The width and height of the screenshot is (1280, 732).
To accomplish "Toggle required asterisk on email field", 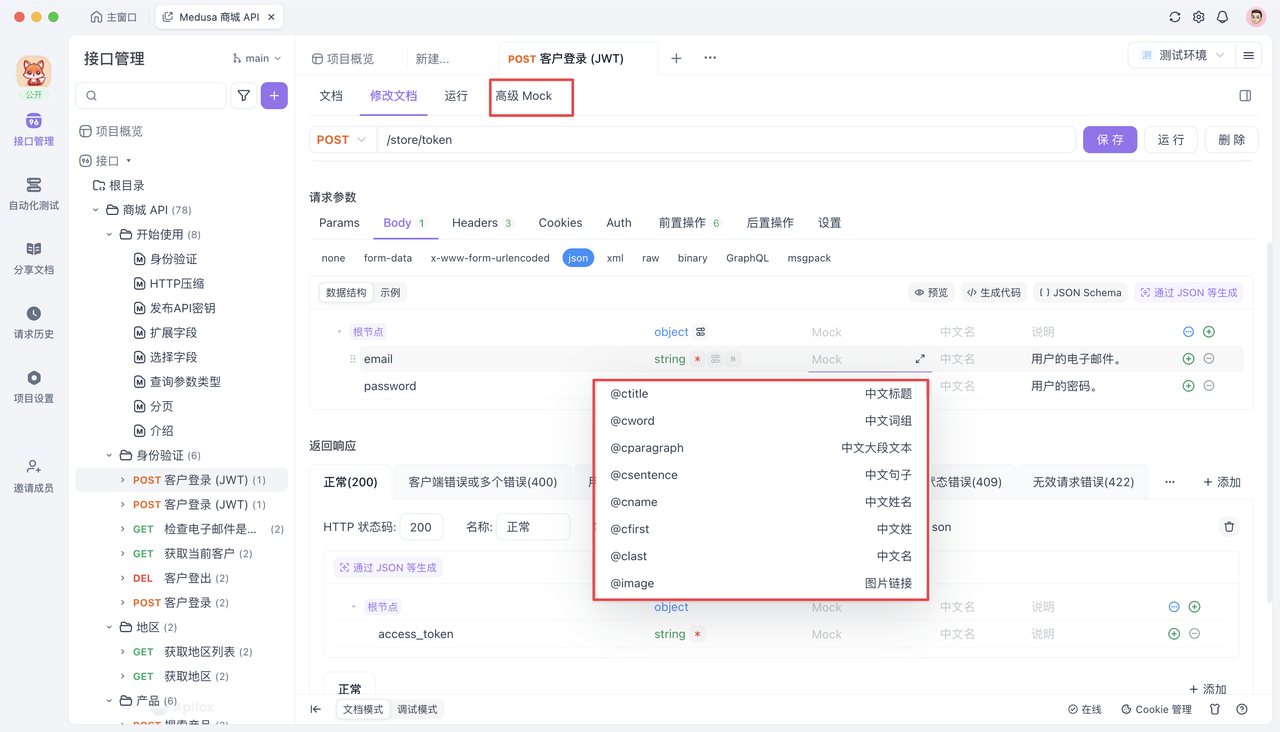I will 697,359.
